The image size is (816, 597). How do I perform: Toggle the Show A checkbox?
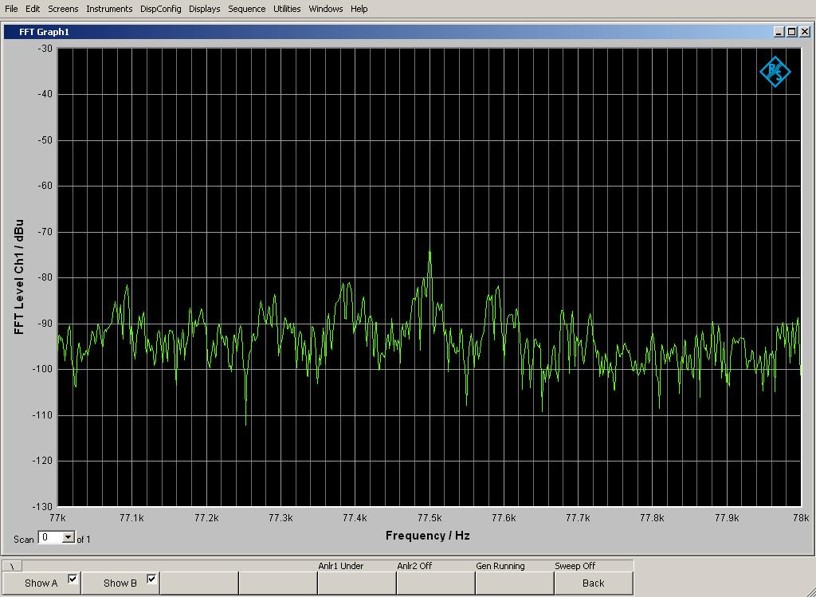[72, 578]
